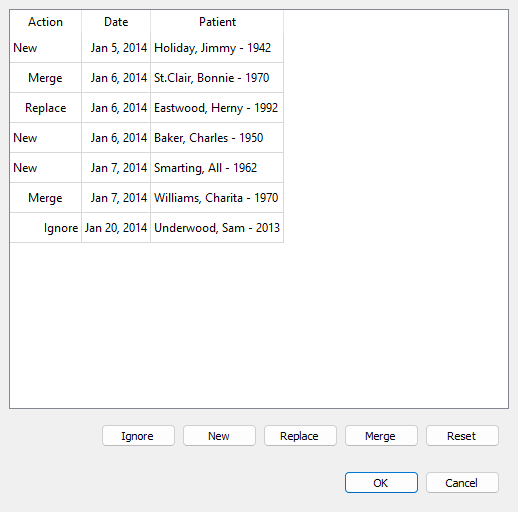Confirm with the OK button

[381, 482]
